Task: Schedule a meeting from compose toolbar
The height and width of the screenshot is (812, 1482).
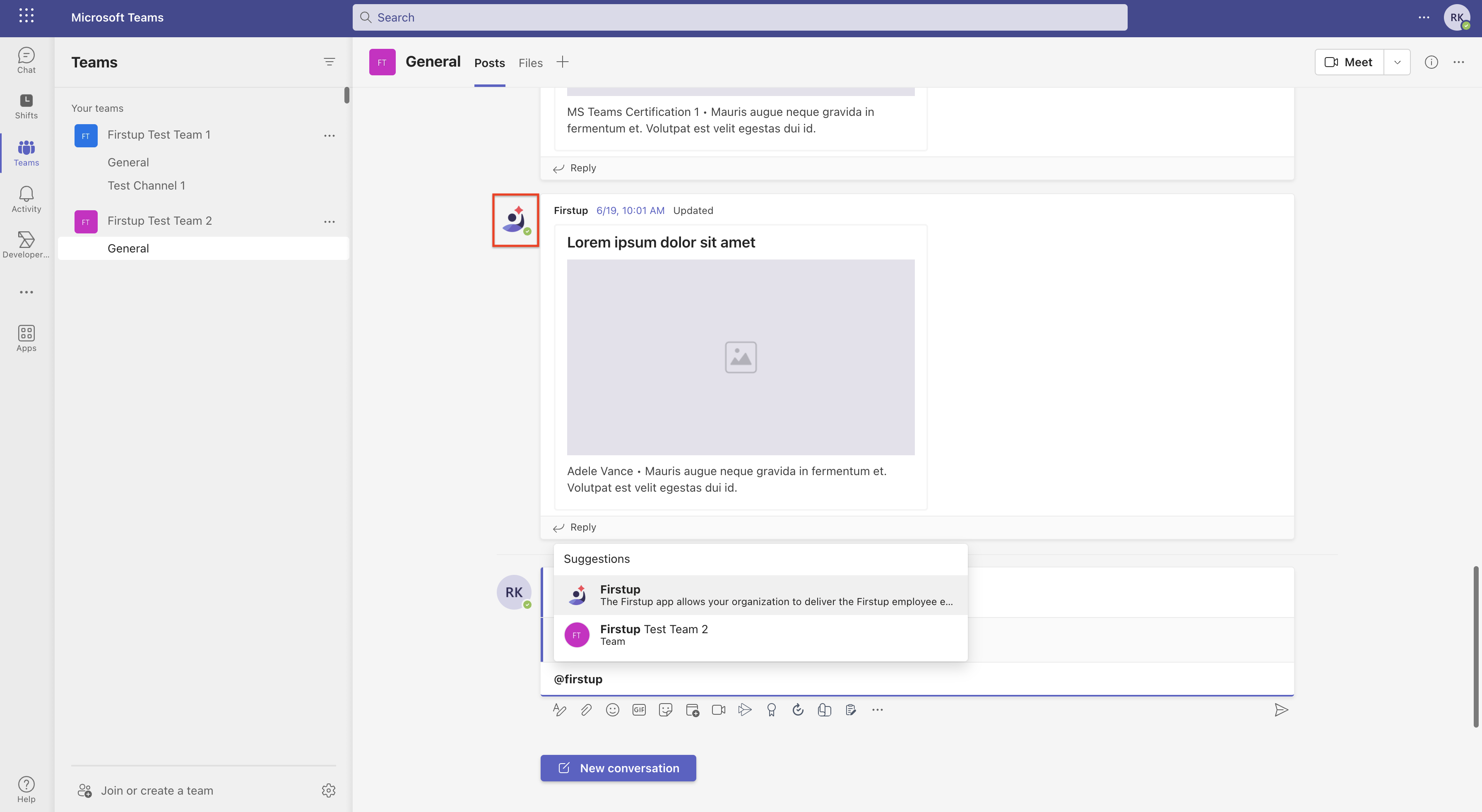Action: (692, 710)
